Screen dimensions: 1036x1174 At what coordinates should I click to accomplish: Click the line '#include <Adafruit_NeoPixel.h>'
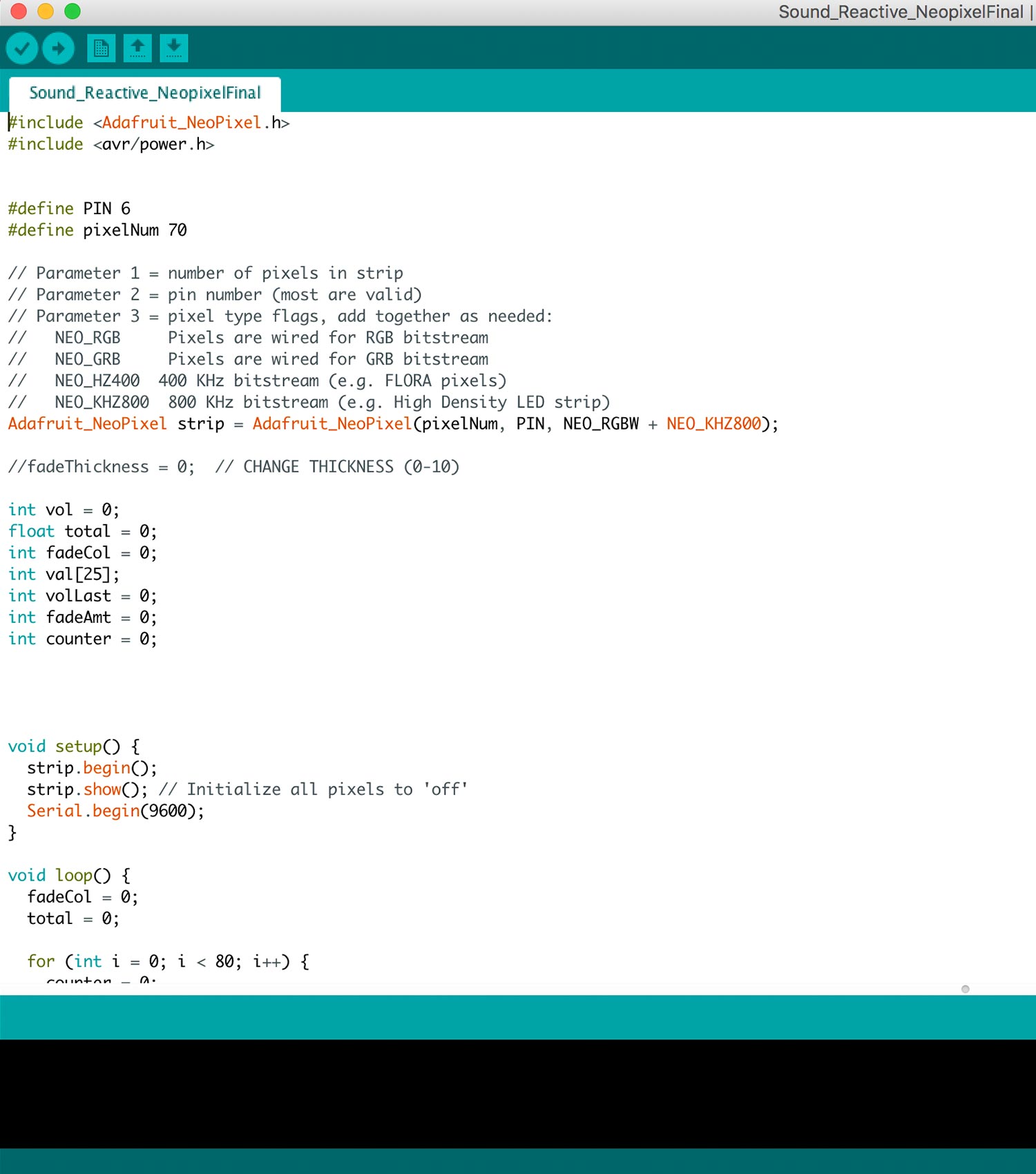coord(149,123)
